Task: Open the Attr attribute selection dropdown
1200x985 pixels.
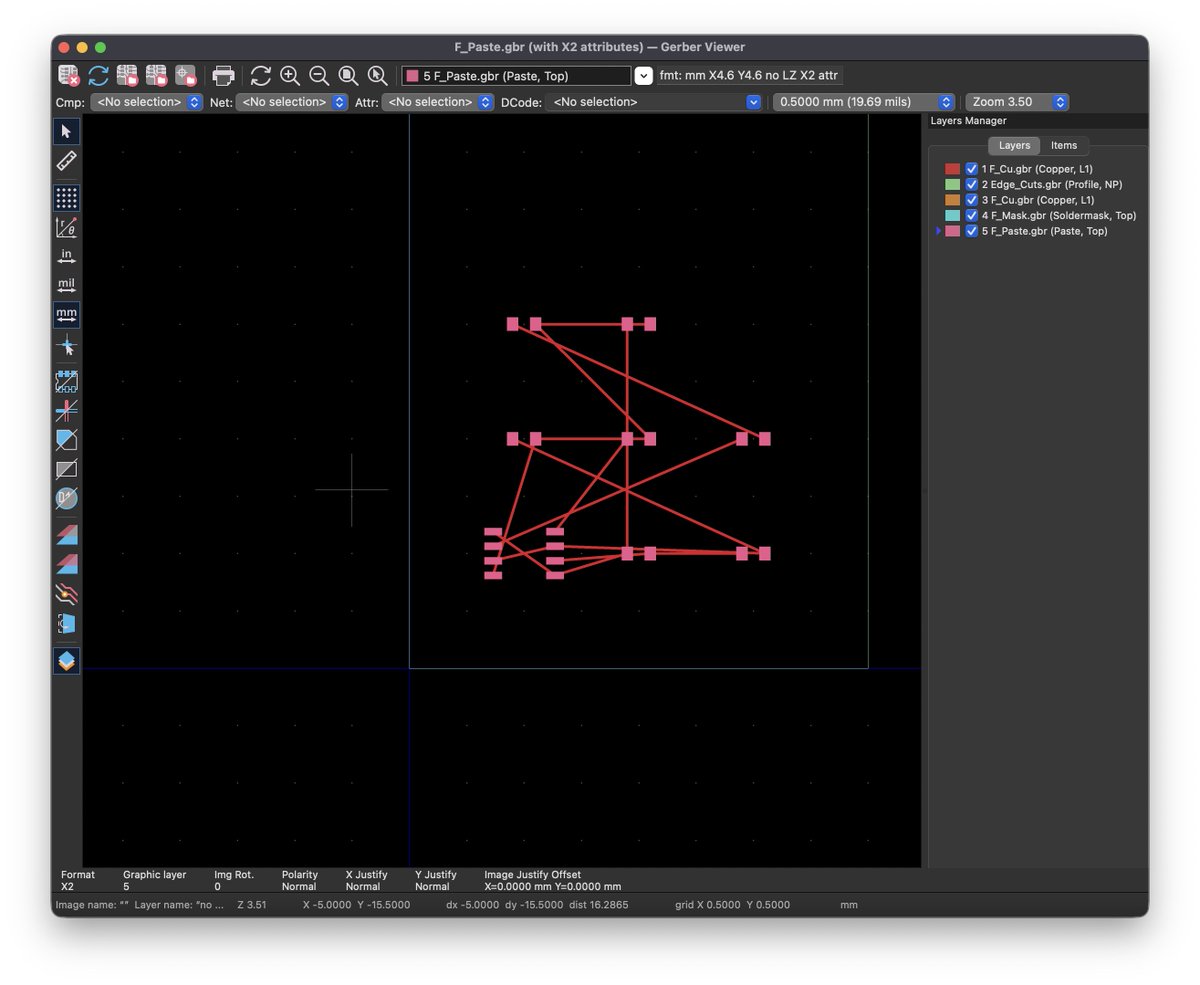Action: [438, 102]
